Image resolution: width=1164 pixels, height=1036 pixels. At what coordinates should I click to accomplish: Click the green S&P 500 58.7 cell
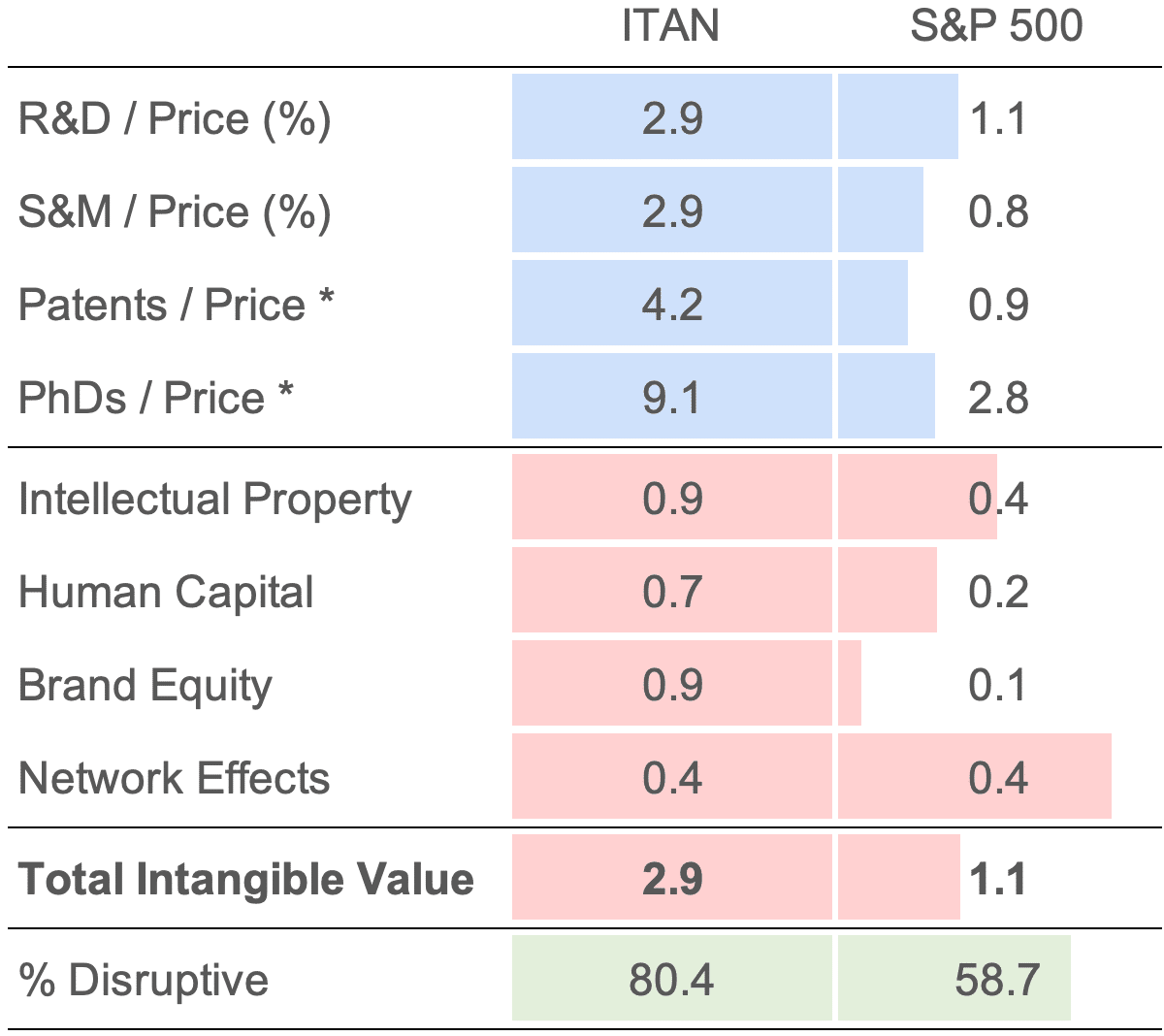pos(996,980)
